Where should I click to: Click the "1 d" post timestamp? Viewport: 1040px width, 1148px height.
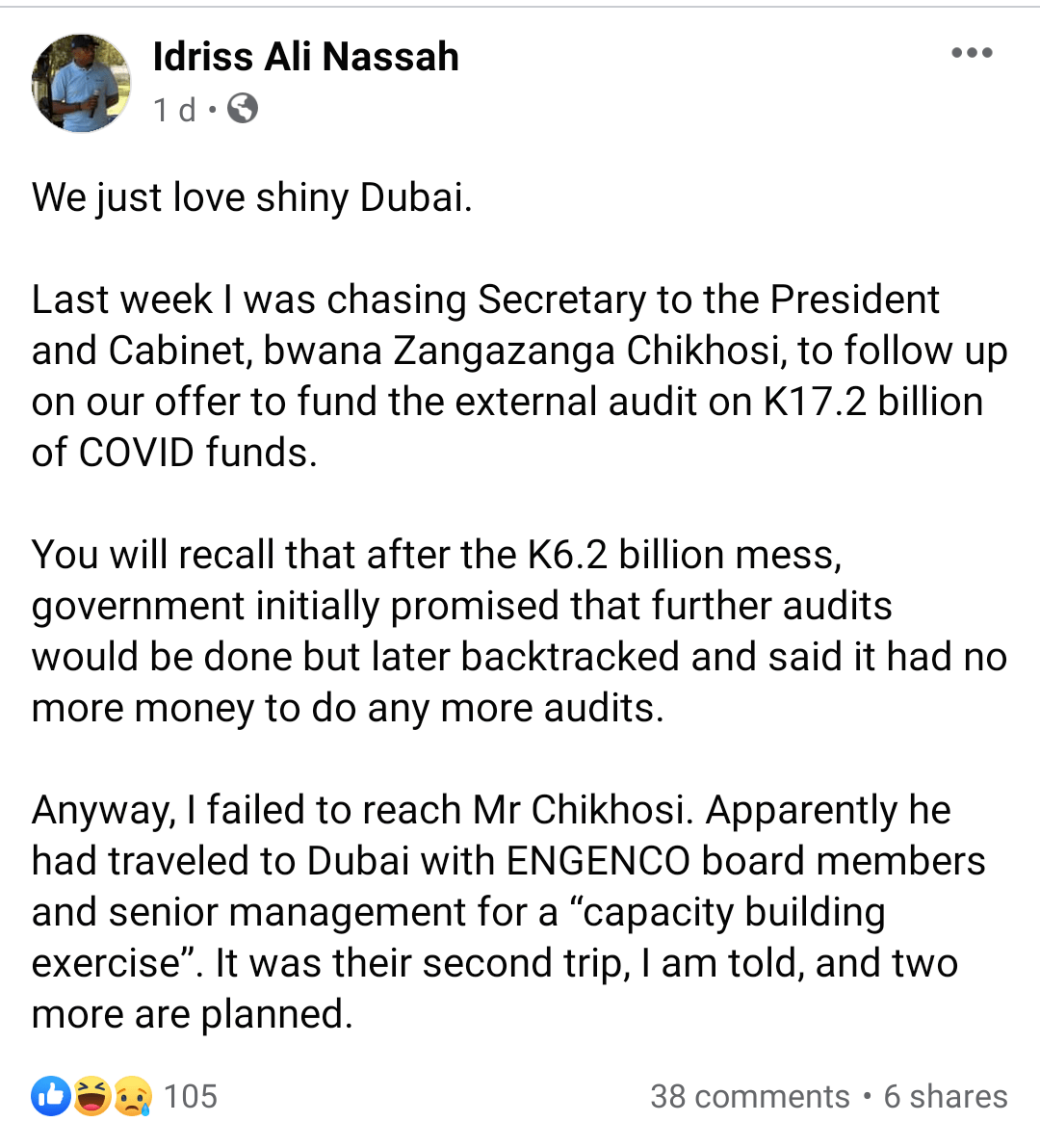point(174,110)
